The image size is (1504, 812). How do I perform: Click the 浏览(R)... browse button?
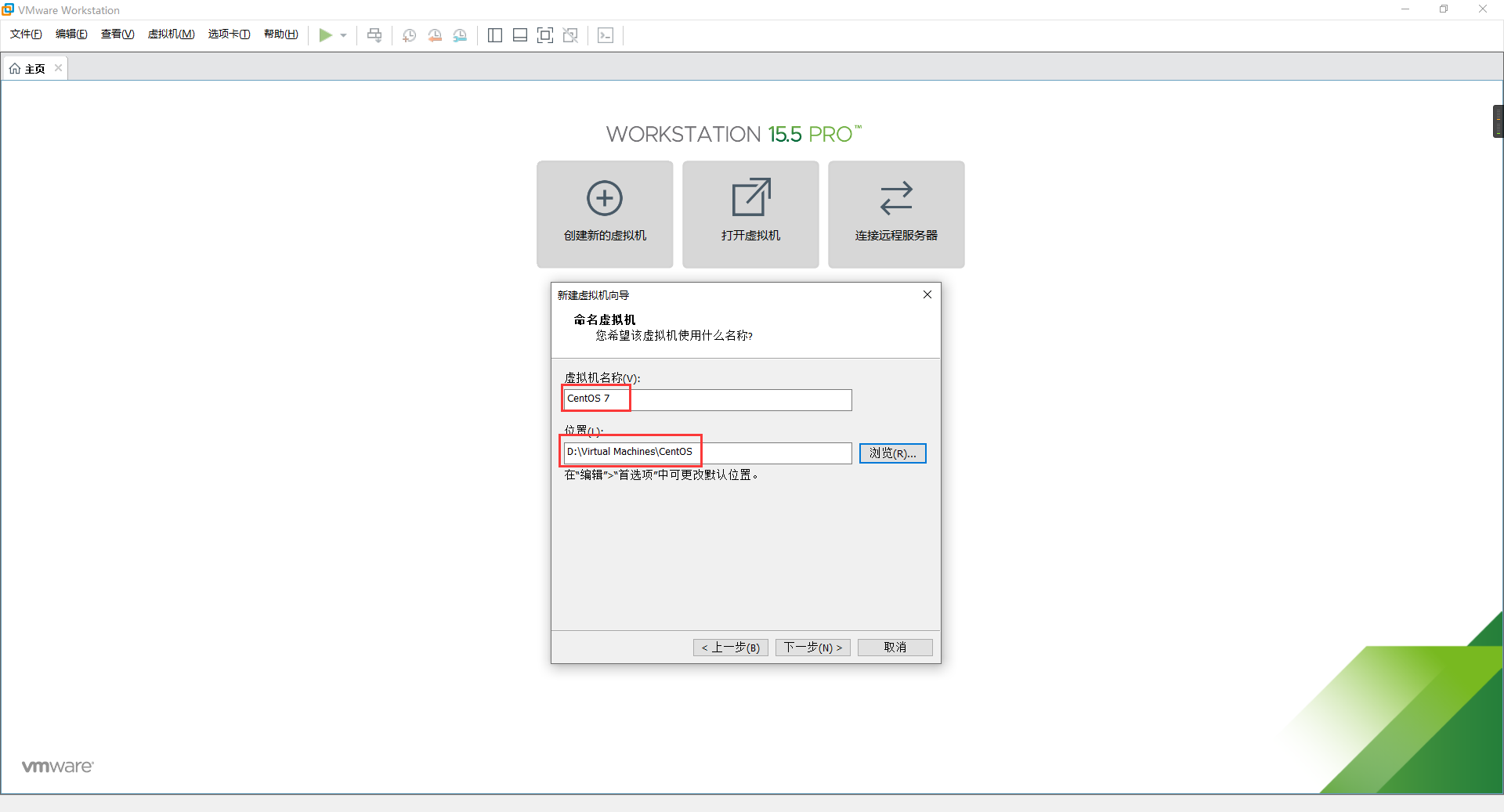pyautogui.click(x=893, y=453)
